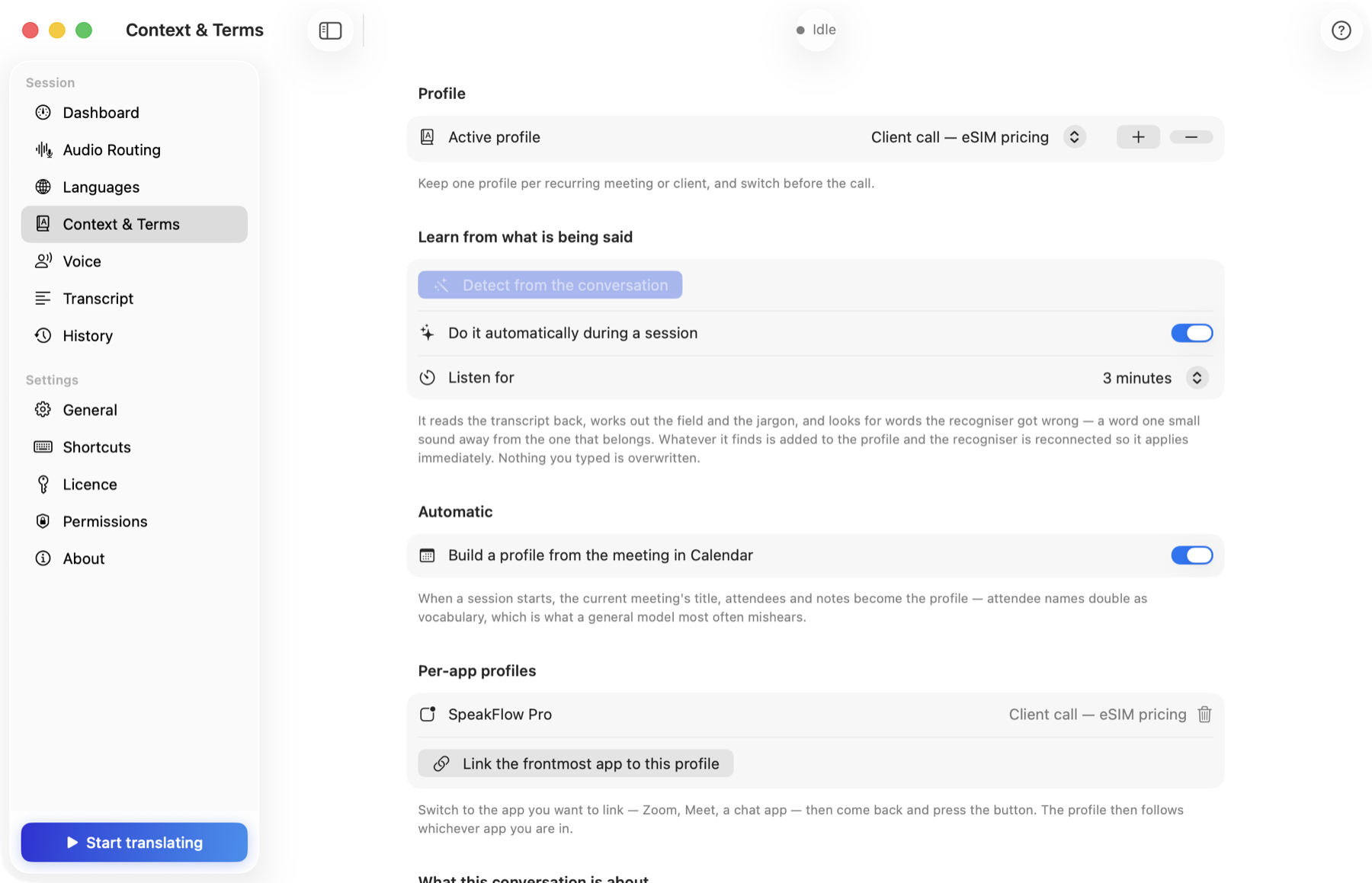Viewport: 1372px width, 883px height.
Task: Click the calendar icon in the Automatic row
Action: point(428,555)
